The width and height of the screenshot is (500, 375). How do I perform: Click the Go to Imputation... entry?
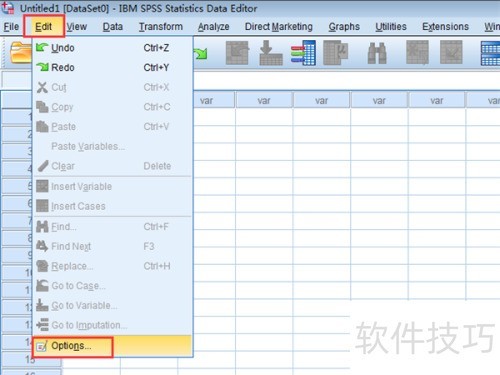pos(113,325)
